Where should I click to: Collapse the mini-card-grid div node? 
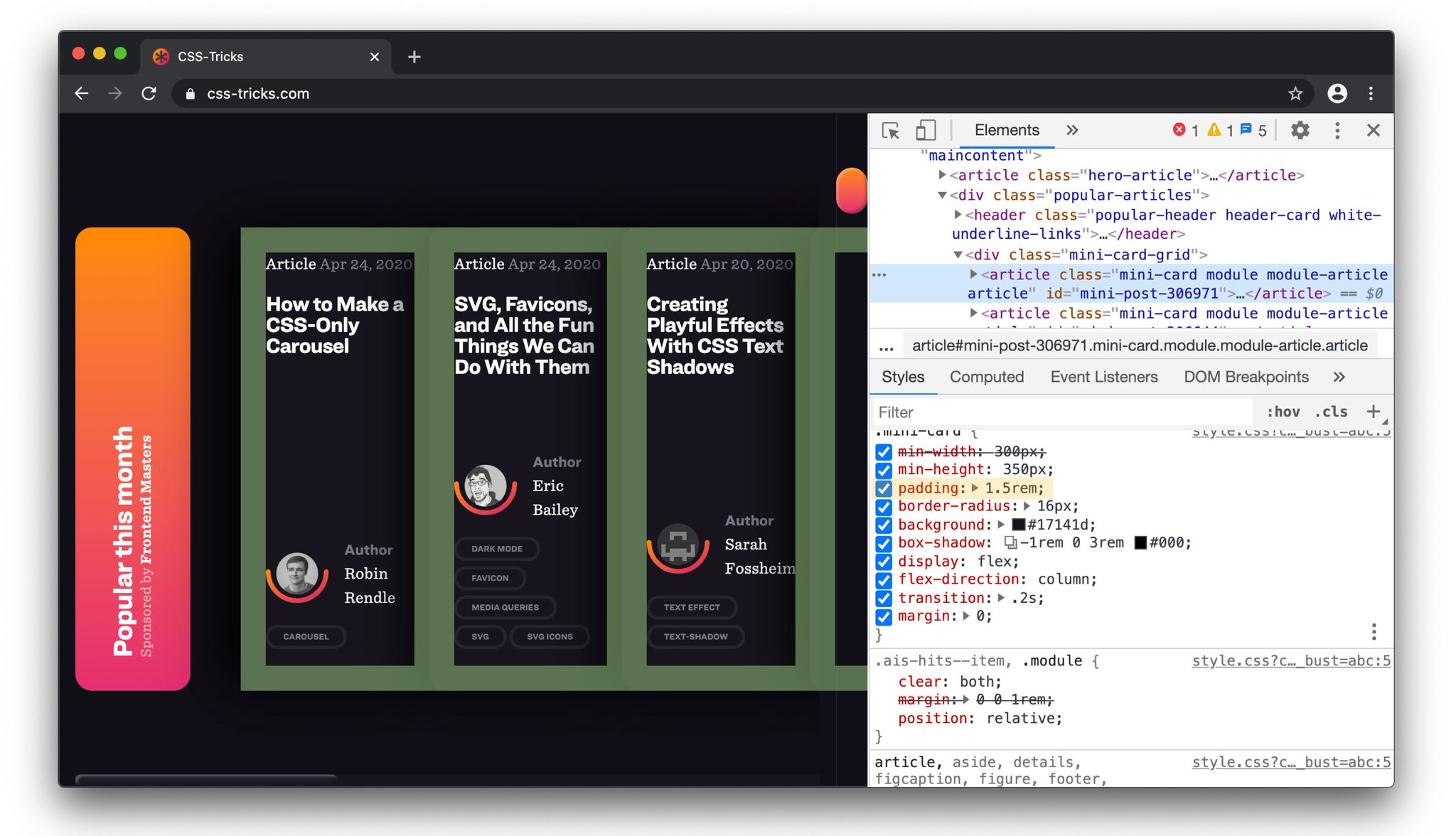(x=958, y=254)
